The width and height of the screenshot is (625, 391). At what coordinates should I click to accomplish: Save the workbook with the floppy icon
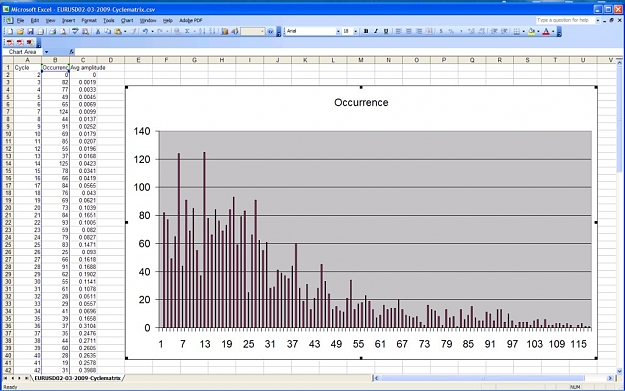pyautogui.click(x=30, y=31)
